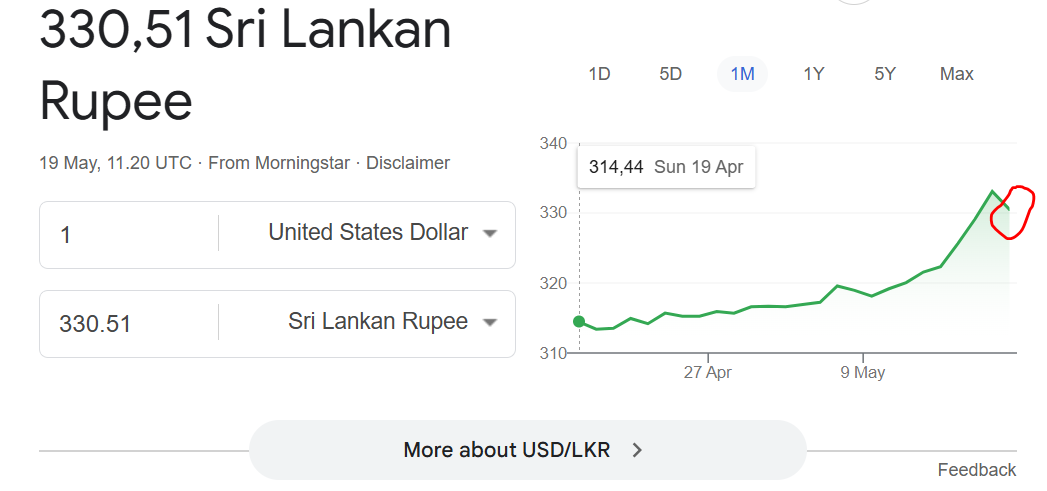The height and width of the screenshot is (491, 1047).
Task: Click the chart peak near 333
Action: (992, 191)
